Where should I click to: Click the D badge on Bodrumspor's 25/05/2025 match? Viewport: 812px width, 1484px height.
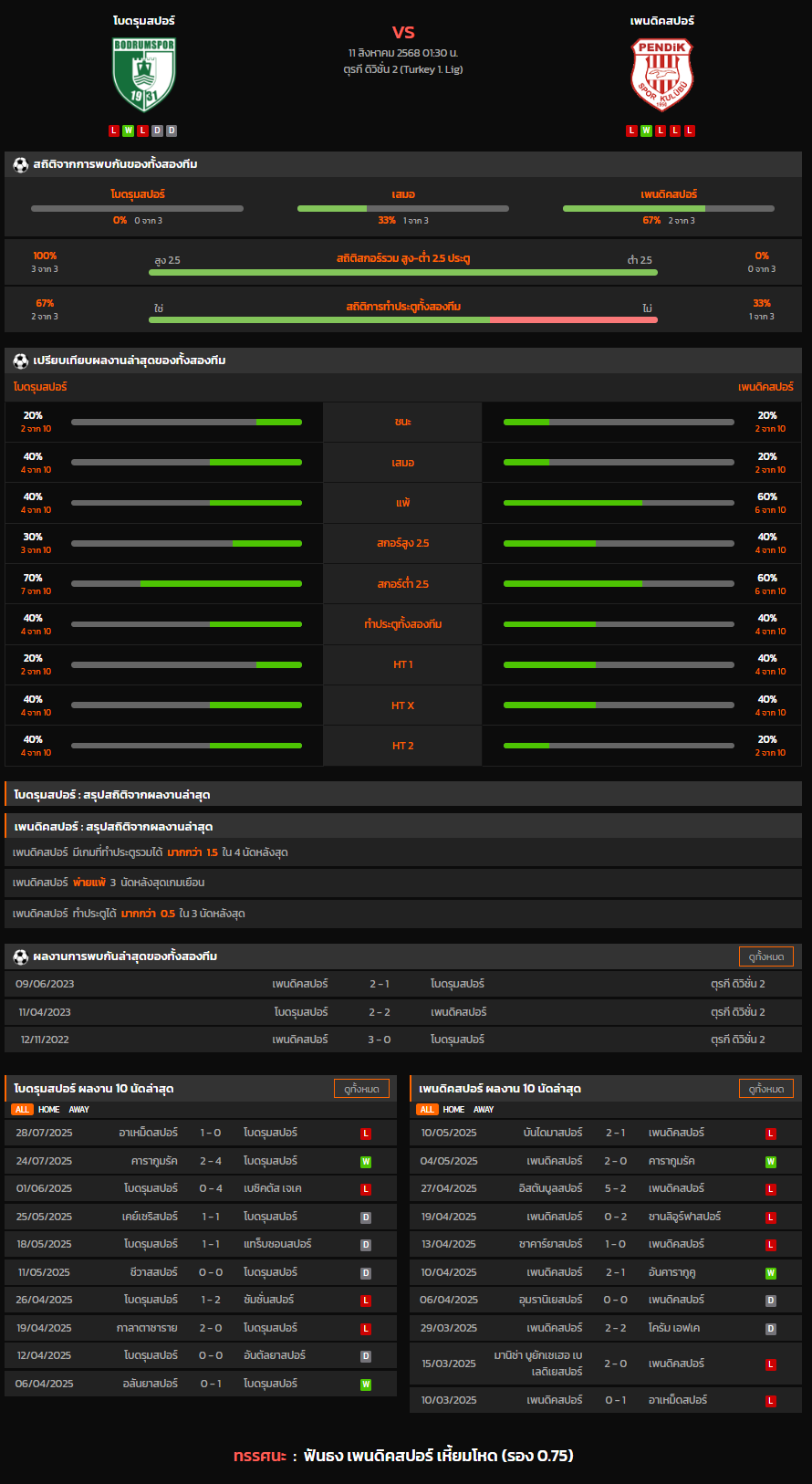[x=366, y=1218]
